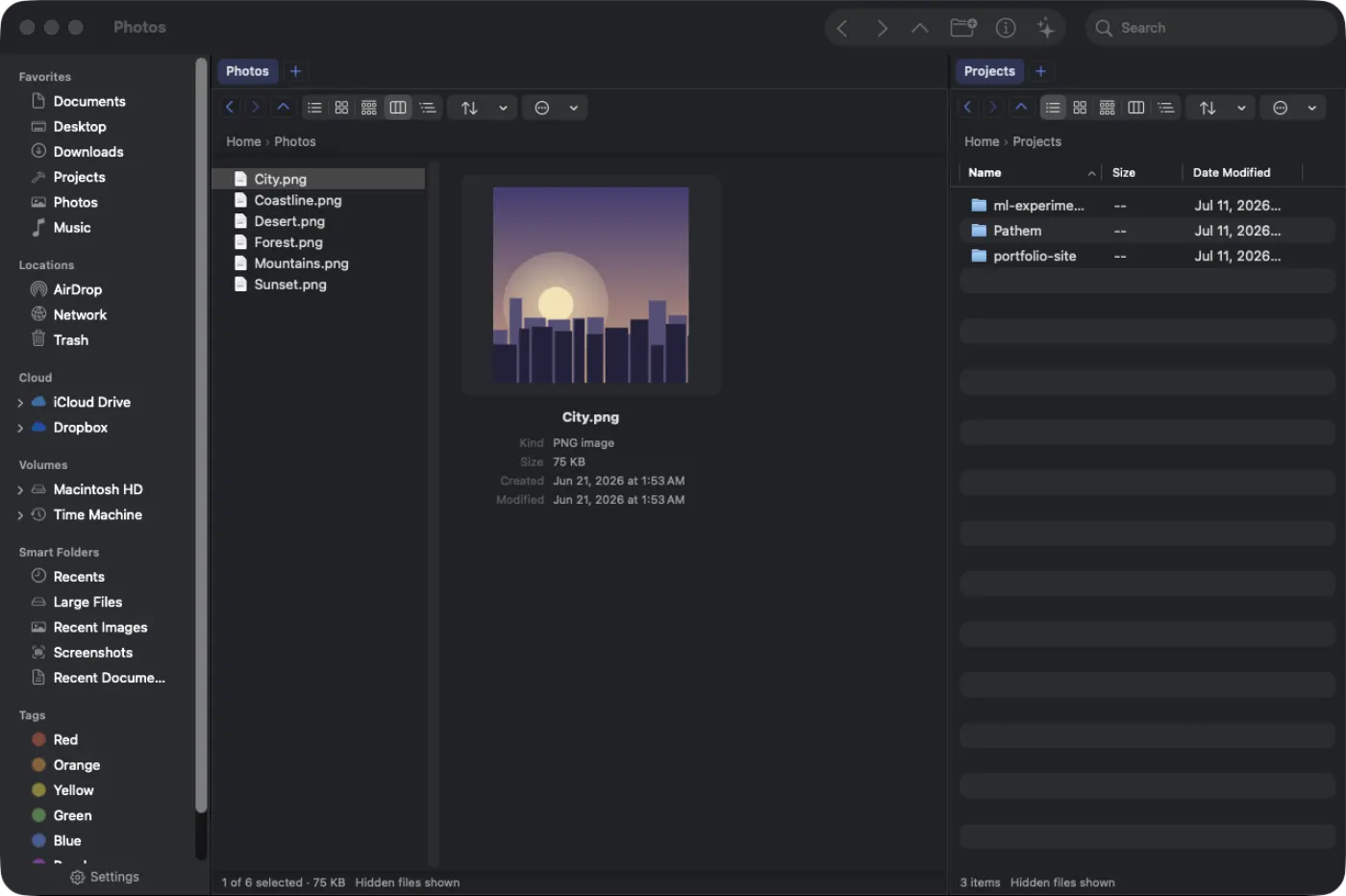Go back using title bar back arrow
Image resolution: width=1346 pixels, height=896 pixels.
pyautogui.click(x=842, y=28)
